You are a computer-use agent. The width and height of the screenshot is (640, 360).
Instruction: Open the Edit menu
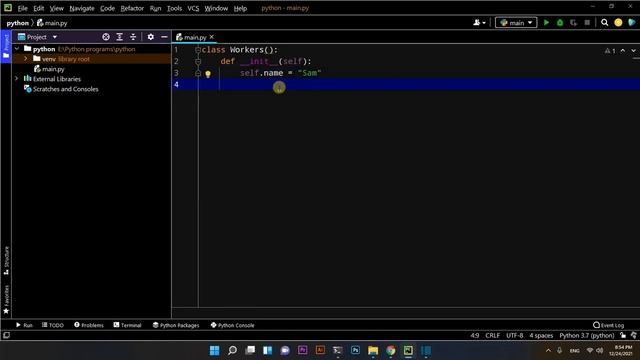[x=38, y=8]
